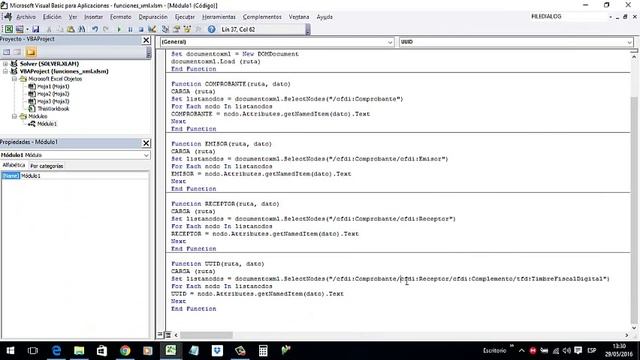Viewport: 640px width, 360px height.
Task: Select Hoja2 (Hoja2) in project tree
Action: (53, 94)
